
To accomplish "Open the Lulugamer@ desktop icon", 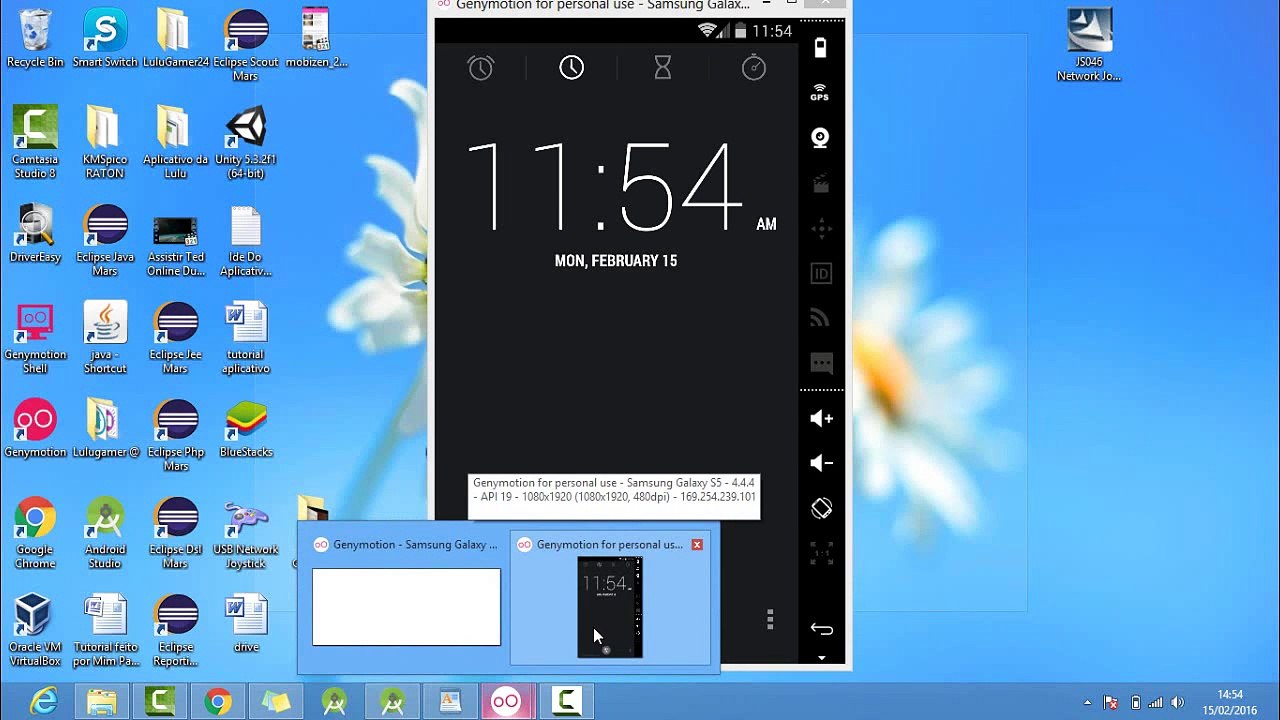I will (x=105, y=429).
